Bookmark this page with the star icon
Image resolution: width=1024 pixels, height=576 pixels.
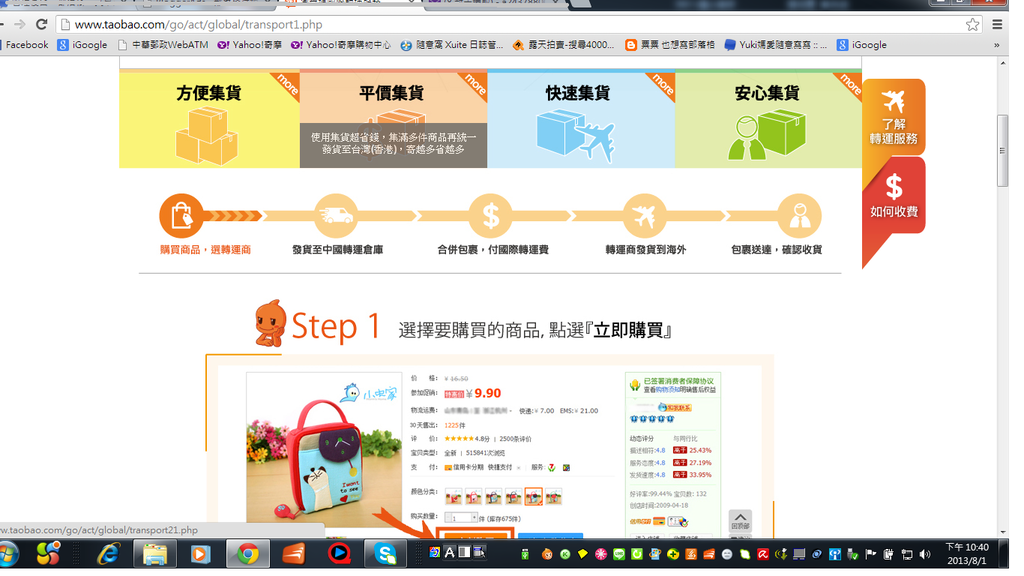pyautogui.click(x=972, y=25)
